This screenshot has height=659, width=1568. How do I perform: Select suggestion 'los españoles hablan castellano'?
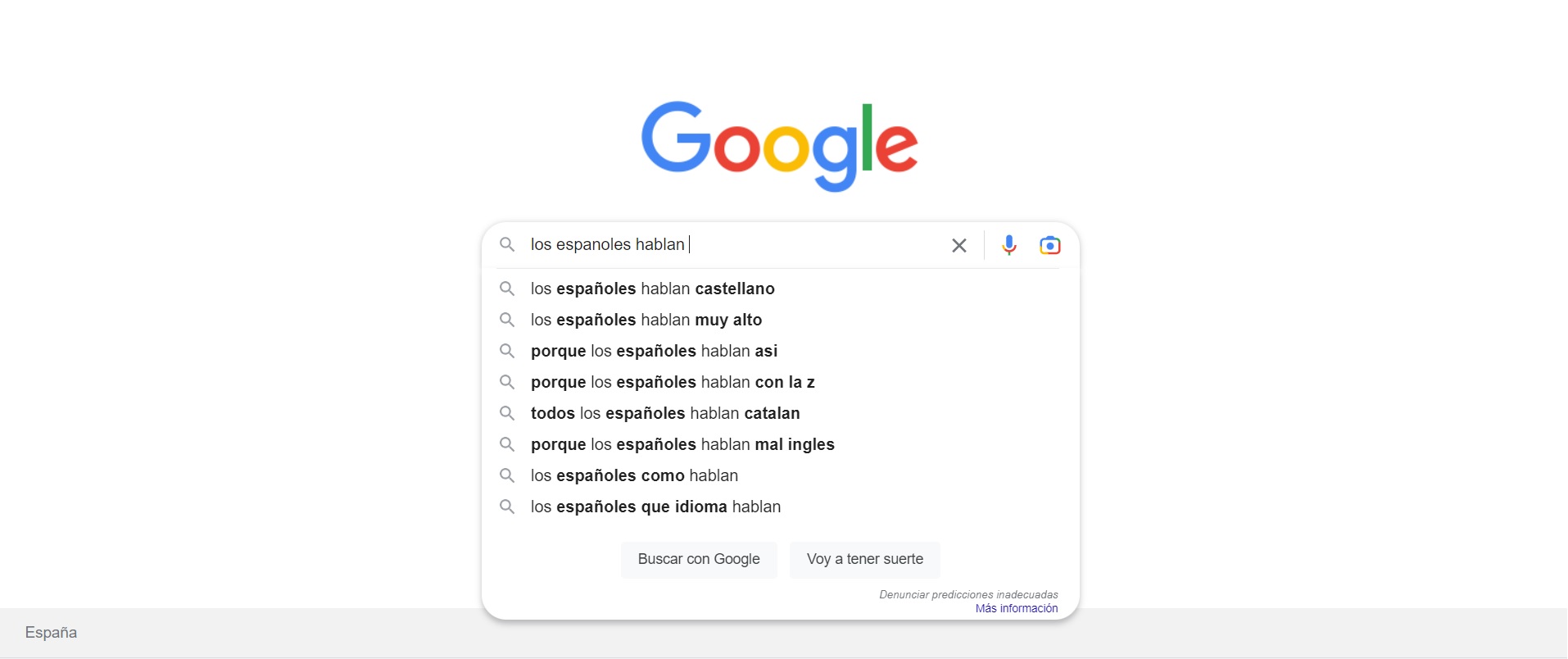pyautogui.click(x=652, y=289)
